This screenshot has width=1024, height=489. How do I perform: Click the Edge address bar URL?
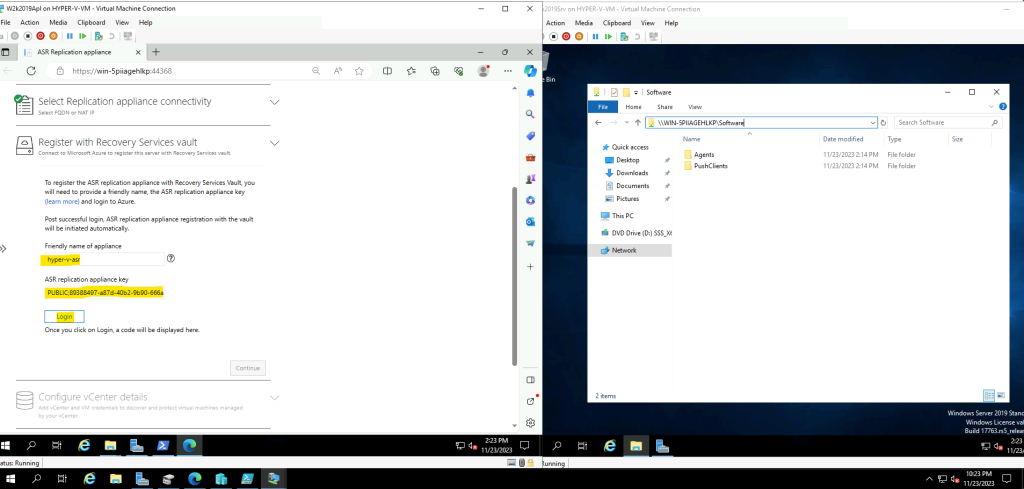(122, 71)
